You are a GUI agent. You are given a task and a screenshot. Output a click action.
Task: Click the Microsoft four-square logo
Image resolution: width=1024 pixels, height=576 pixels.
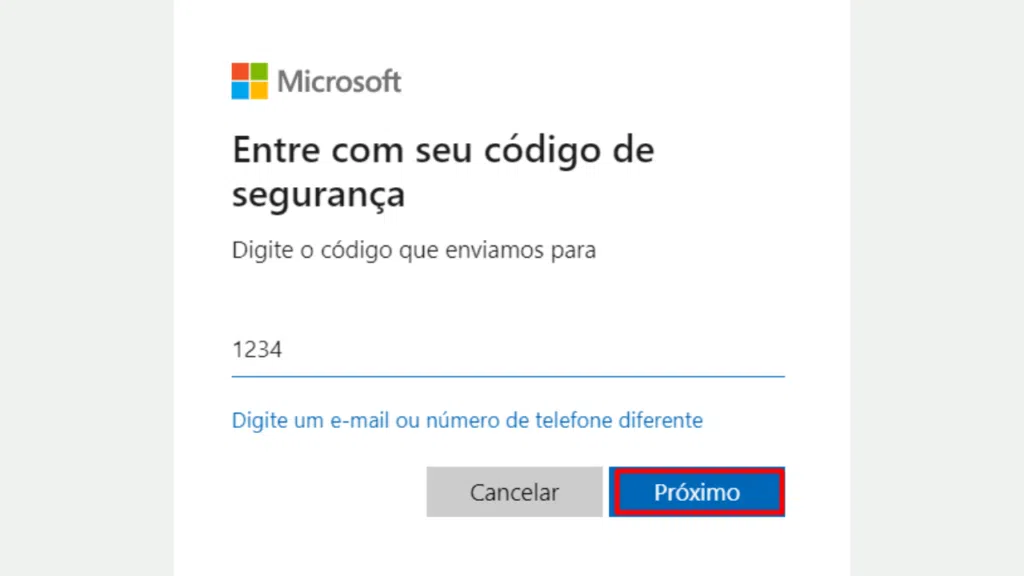(250, 80)
